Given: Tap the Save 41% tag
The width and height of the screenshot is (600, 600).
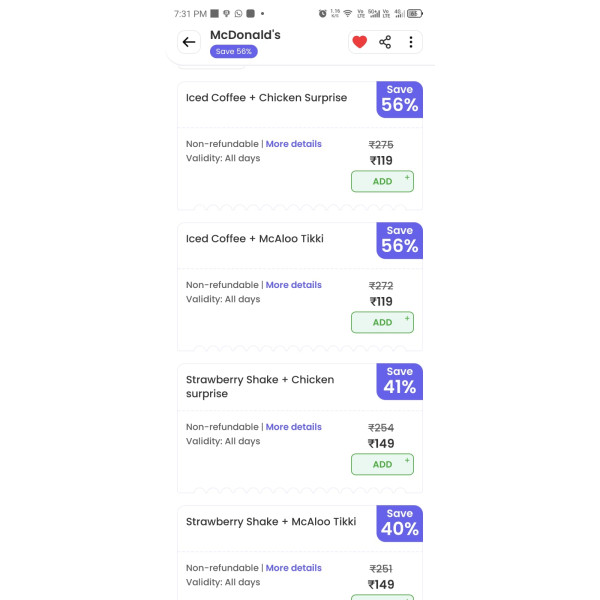Looking at the screenshot, I should 399,381.
